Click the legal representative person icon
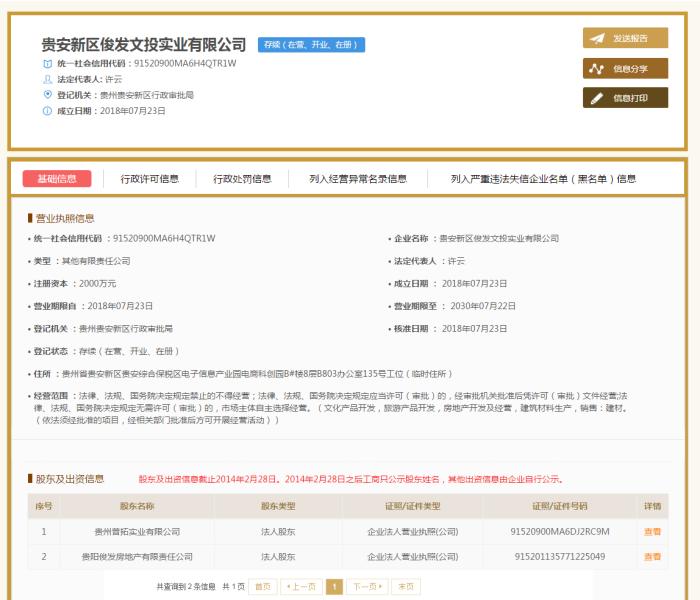700x600 pixels. point(47,79)
